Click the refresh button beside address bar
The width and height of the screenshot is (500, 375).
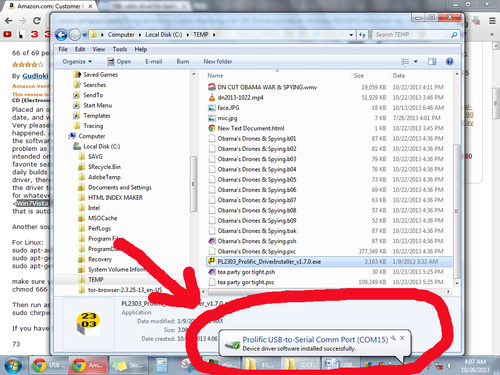362,35
